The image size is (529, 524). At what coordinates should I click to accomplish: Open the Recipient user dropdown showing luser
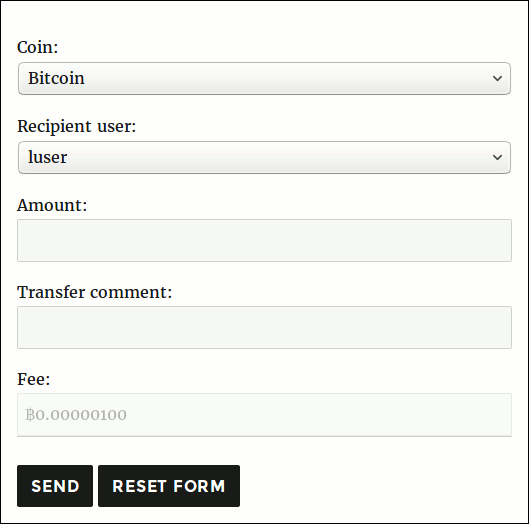pyautogui.click(x=264, y=158)
